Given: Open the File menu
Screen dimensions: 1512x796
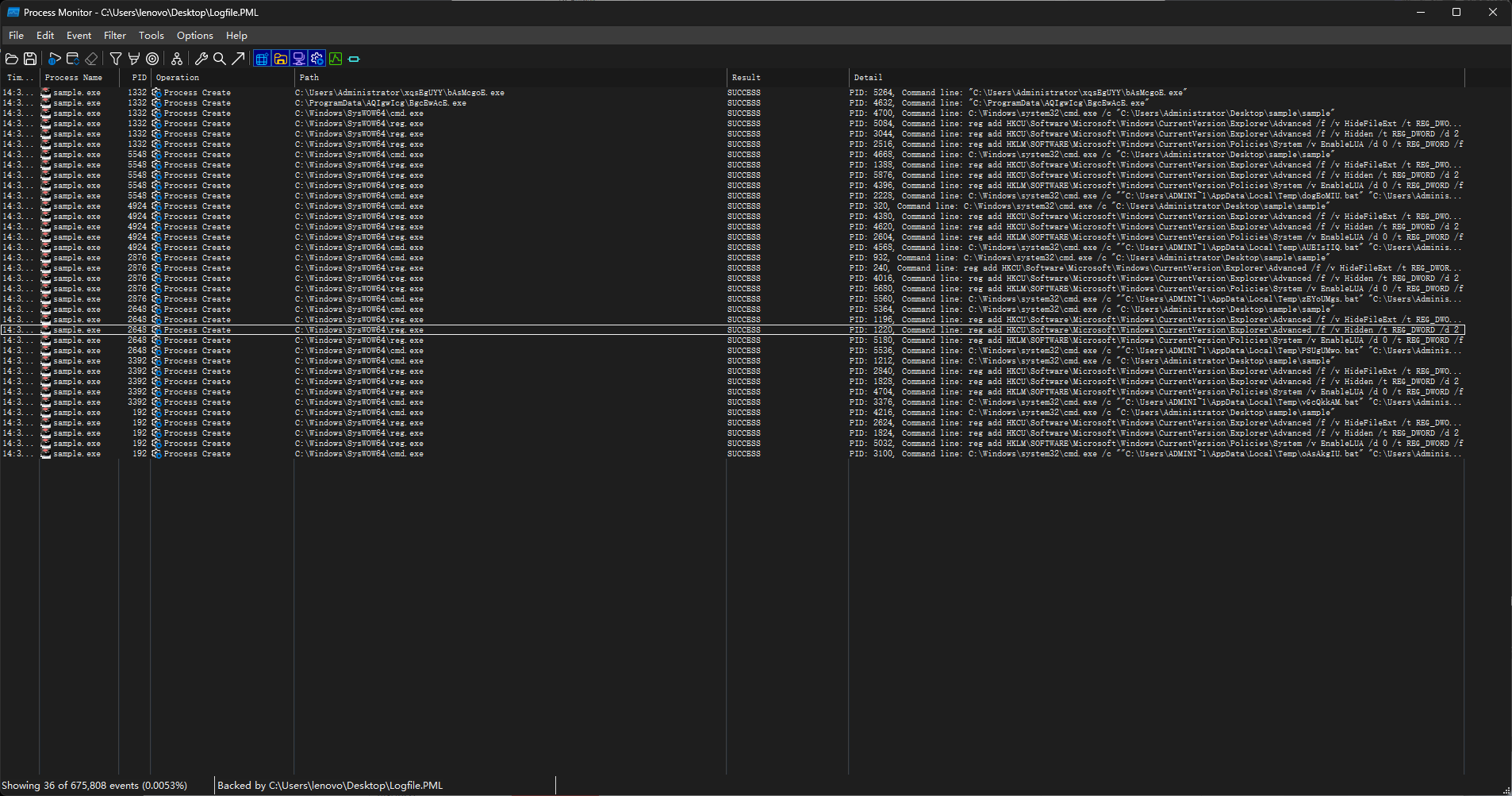Looking at the screenshot, I should coord(17,36).
